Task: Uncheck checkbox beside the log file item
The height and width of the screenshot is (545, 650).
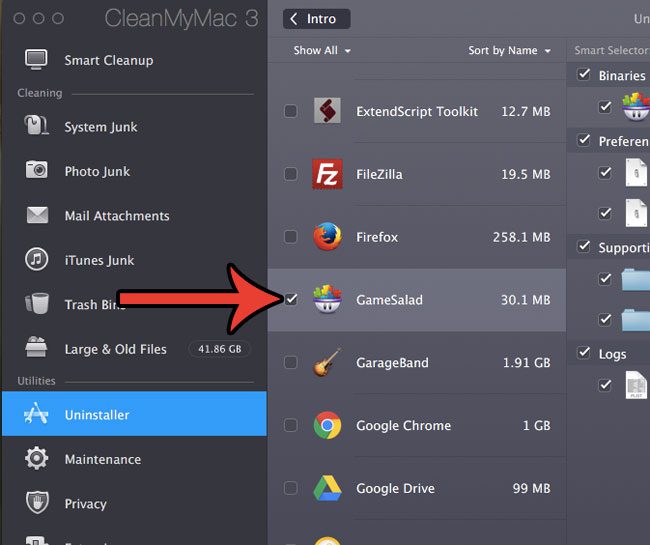Action: [605, 385]
